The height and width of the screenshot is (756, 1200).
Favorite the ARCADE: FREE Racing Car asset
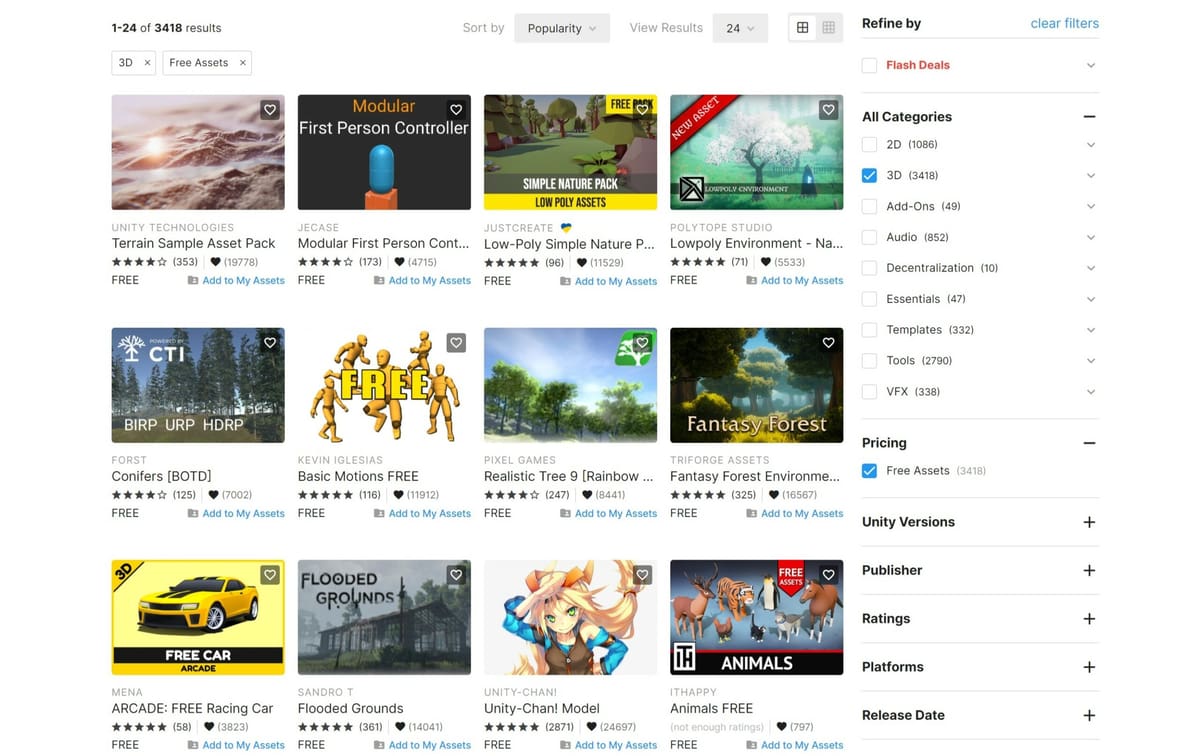269,575
